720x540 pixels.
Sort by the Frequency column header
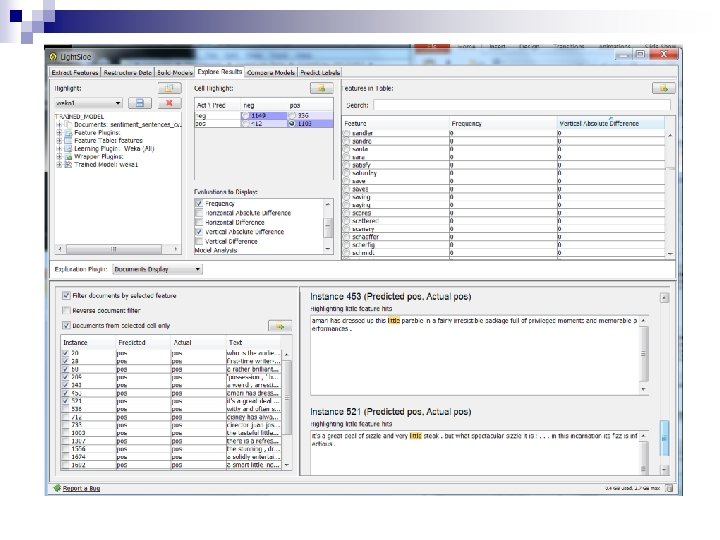[x=503, y=124]
